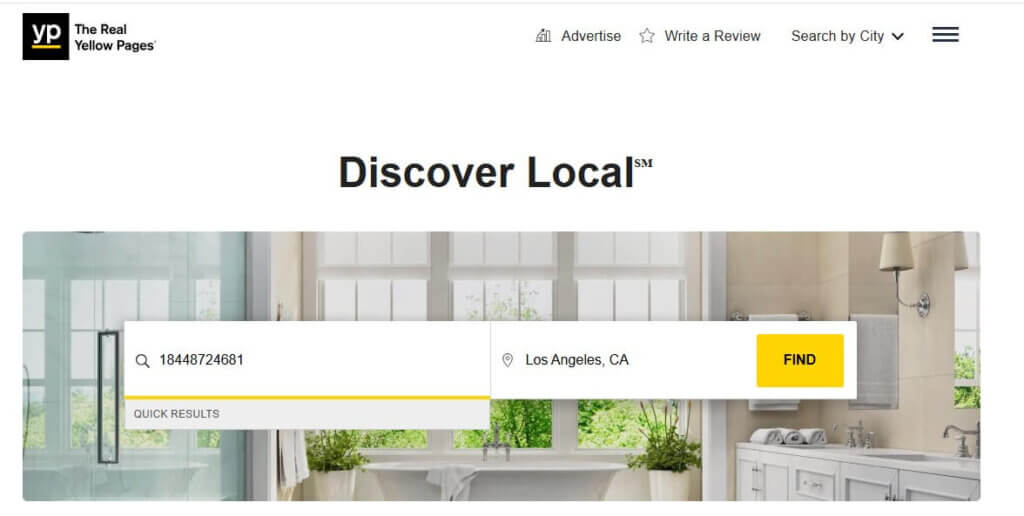This screenshot has height=516, width=1024.
Task: Click the SM service mark superscript
Action: click(x=643, y=163)
